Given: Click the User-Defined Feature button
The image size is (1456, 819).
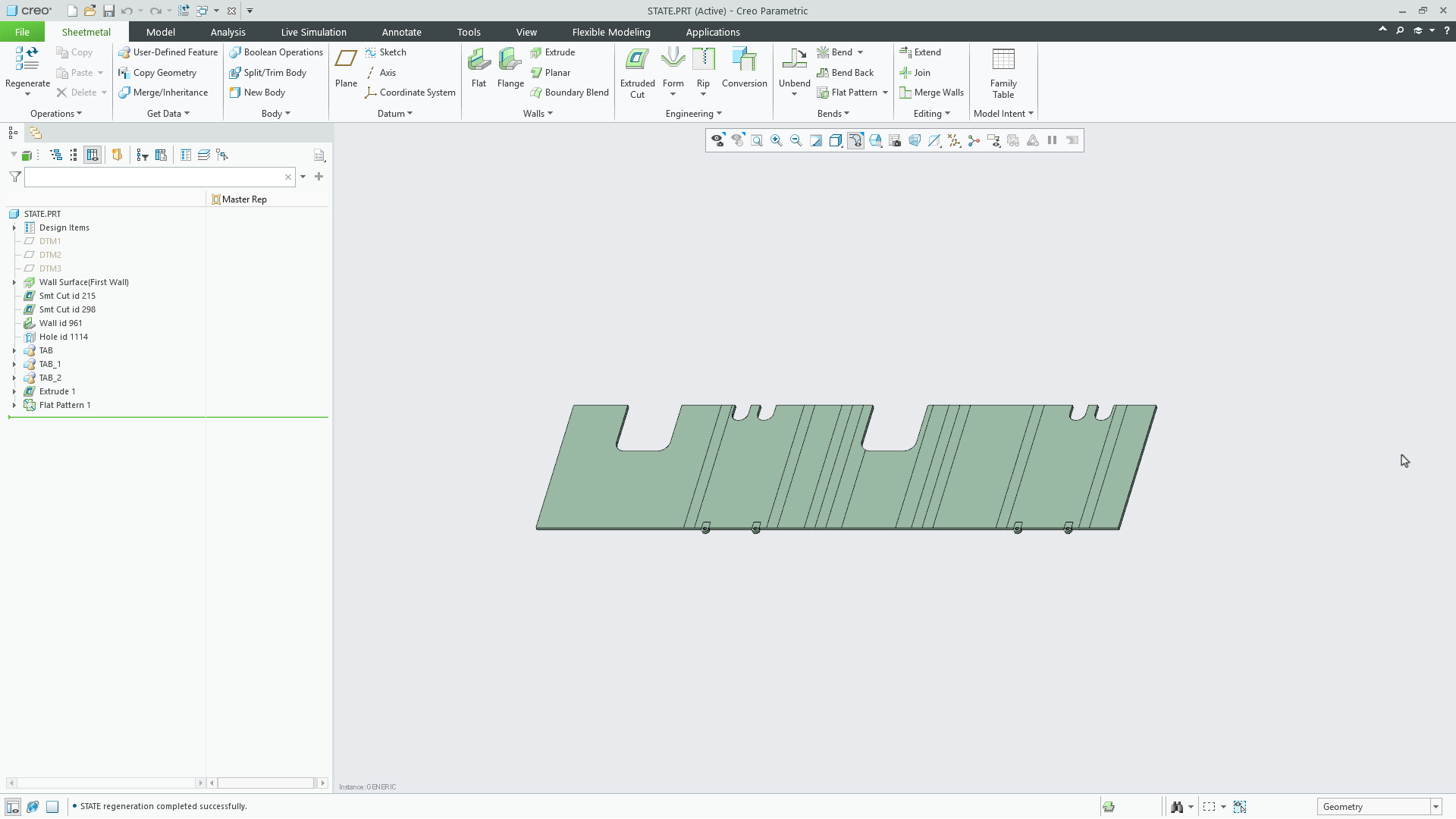Looking at the screenshot, I should (168, 52).
